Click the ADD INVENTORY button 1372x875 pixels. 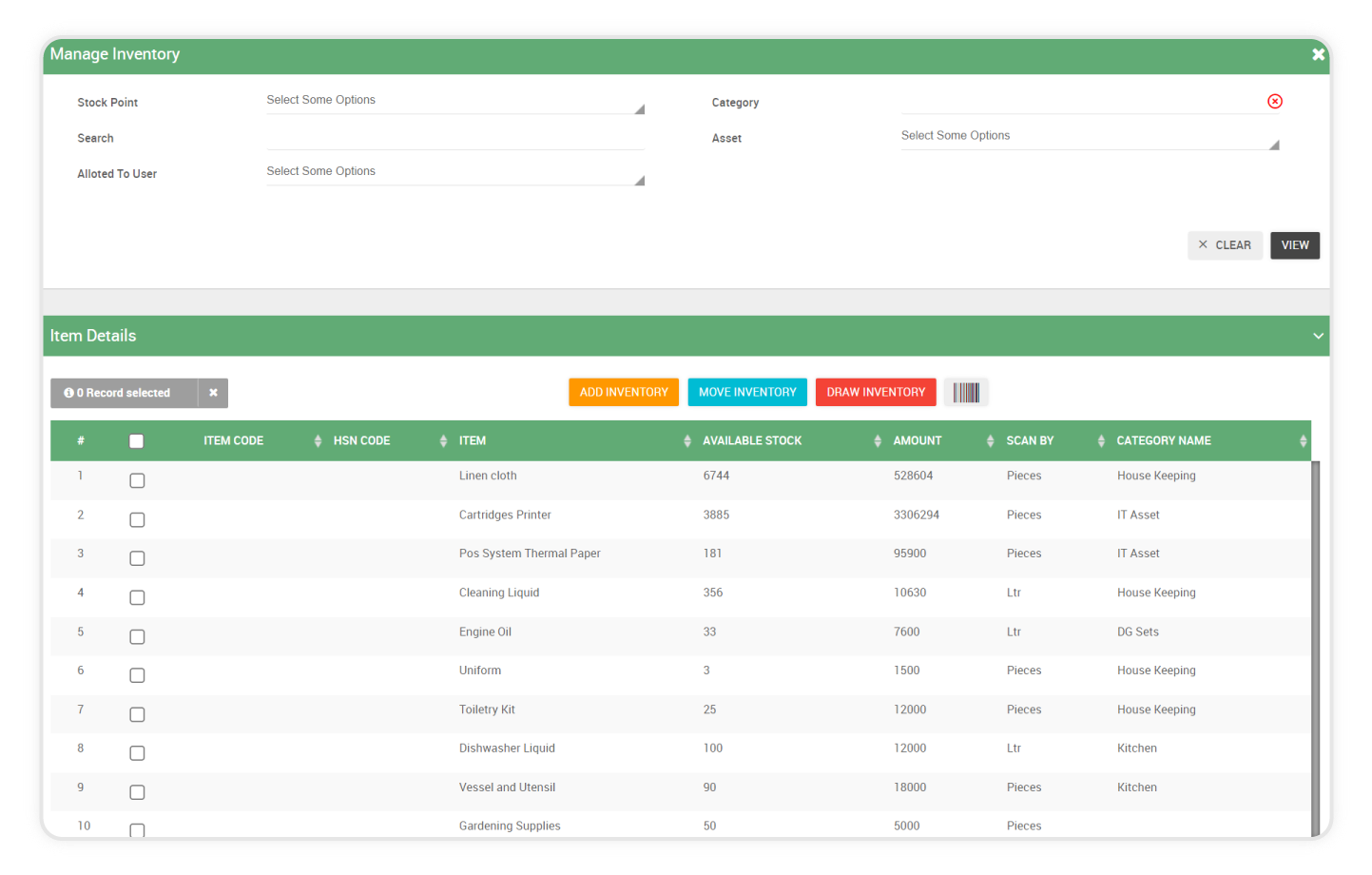(x=623, y=392)
